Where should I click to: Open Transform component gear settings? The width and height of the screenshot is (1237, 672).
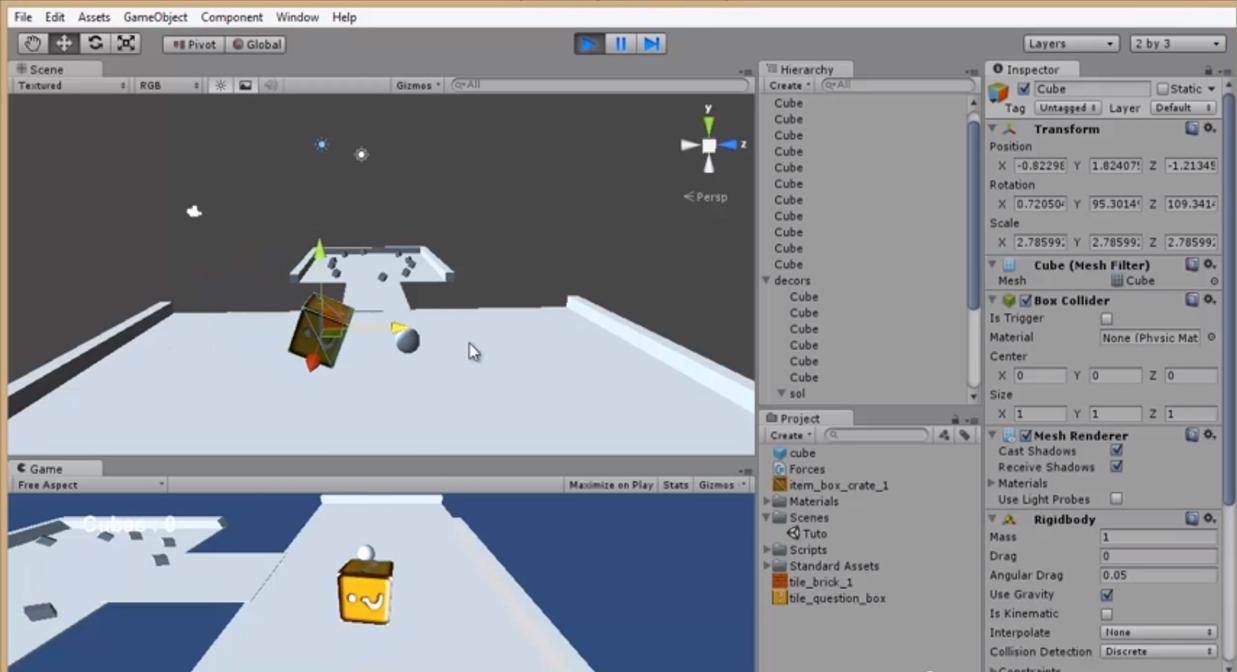point(1209,129)
